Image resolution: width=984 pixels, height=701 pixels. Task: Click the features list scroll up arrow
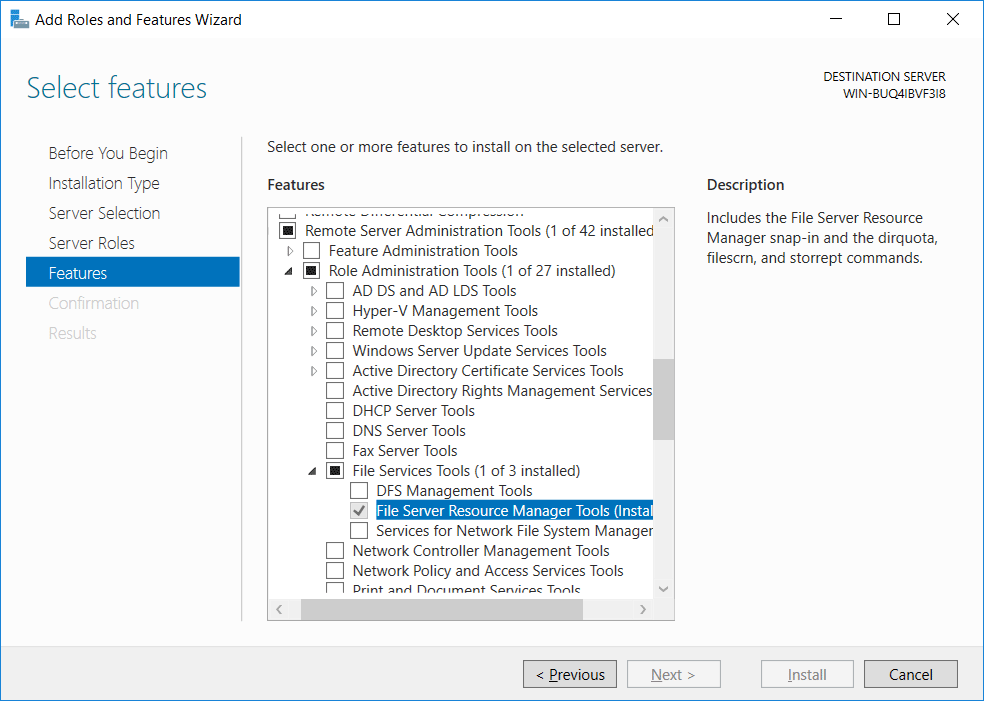tap(663, 220)
